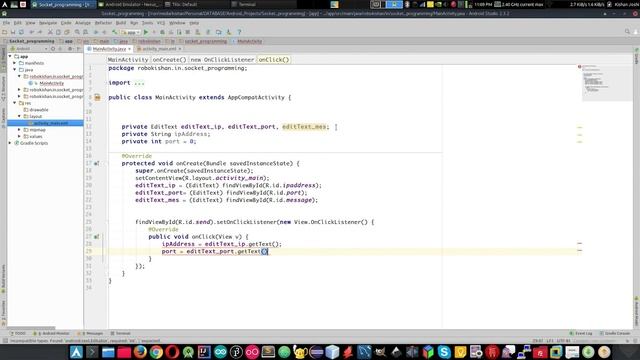The image size is (640, 360).
Task: Open the Gradle Console panel
Action: (615, 333)
